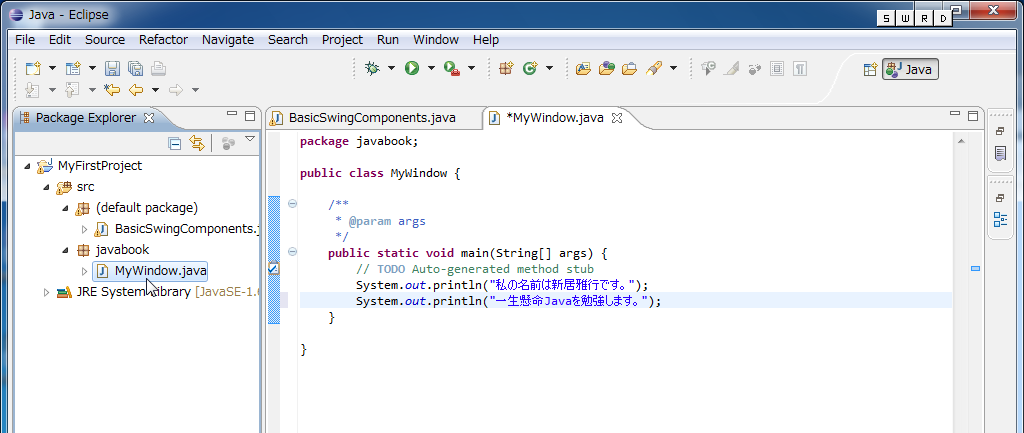The image size is (1024, 433).
Task: Fold the main method in the editor
Action: [293, 253]
